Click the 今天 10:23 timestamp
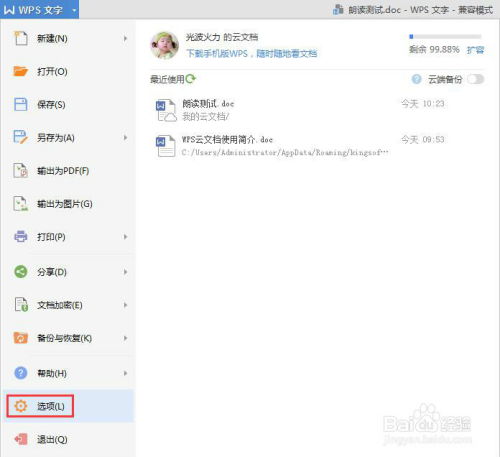The image size is (500, 457). point(423,104)
